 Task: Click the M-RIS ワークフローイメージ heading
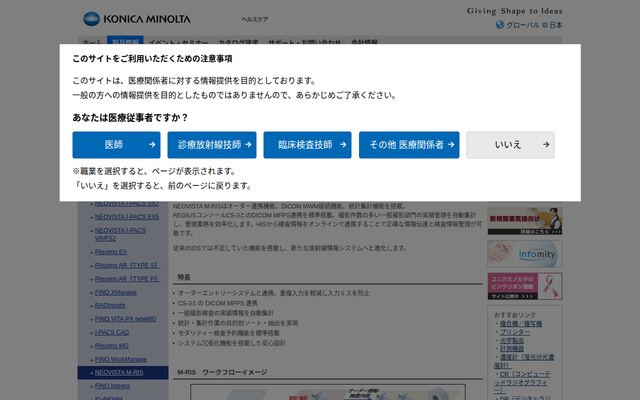[x=222, y=372]
